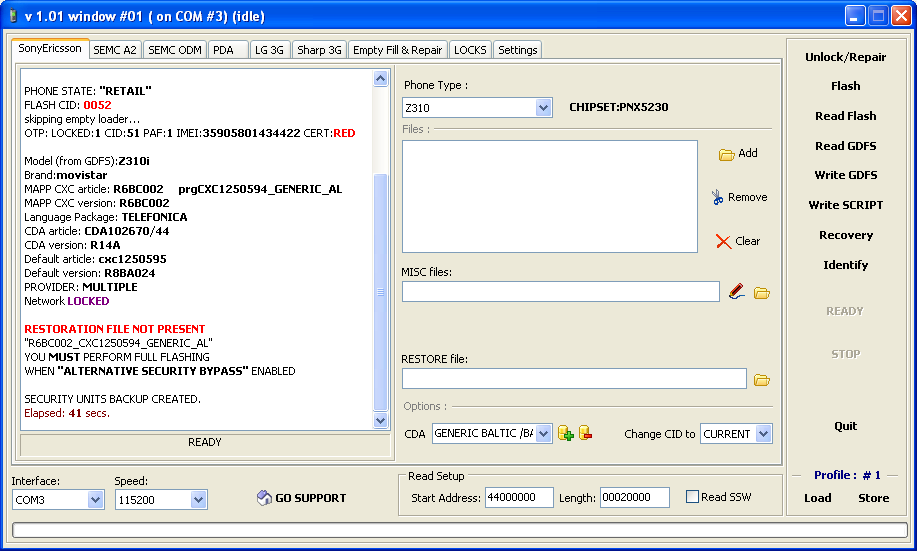Click the GO SUPPORT house icon

[x=264, y=498]
